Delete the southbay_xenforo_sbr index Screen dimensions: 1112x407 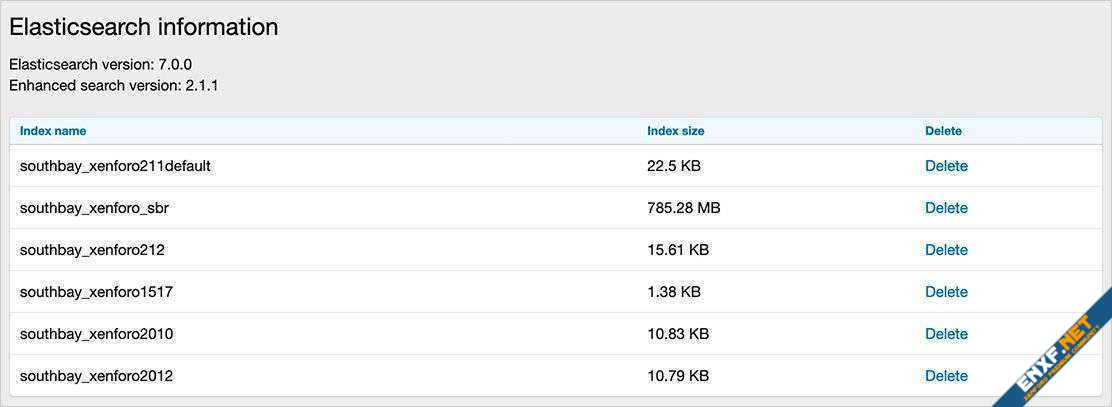click(x=946, y=208)
